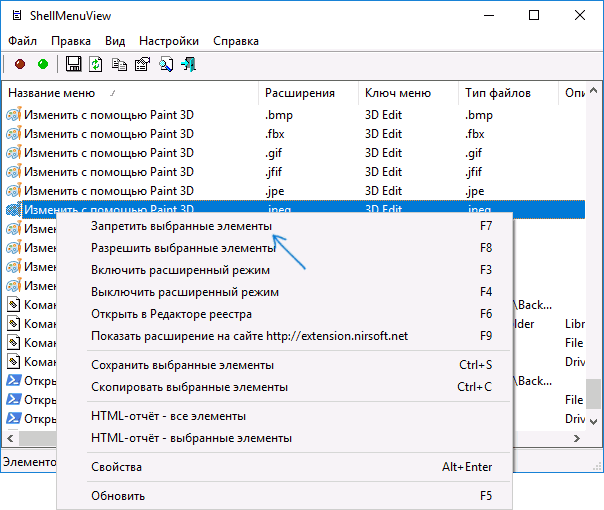
Task: Click the Libr cell beside the context menu
Action: pyautogui.click(x=575, y=324)
